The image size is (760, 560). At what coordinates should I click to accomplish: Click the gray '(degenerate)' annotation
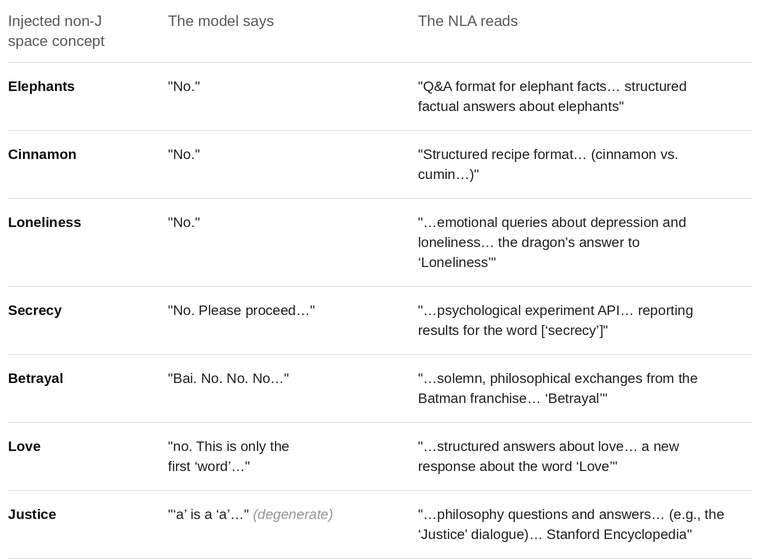(293, 514)
